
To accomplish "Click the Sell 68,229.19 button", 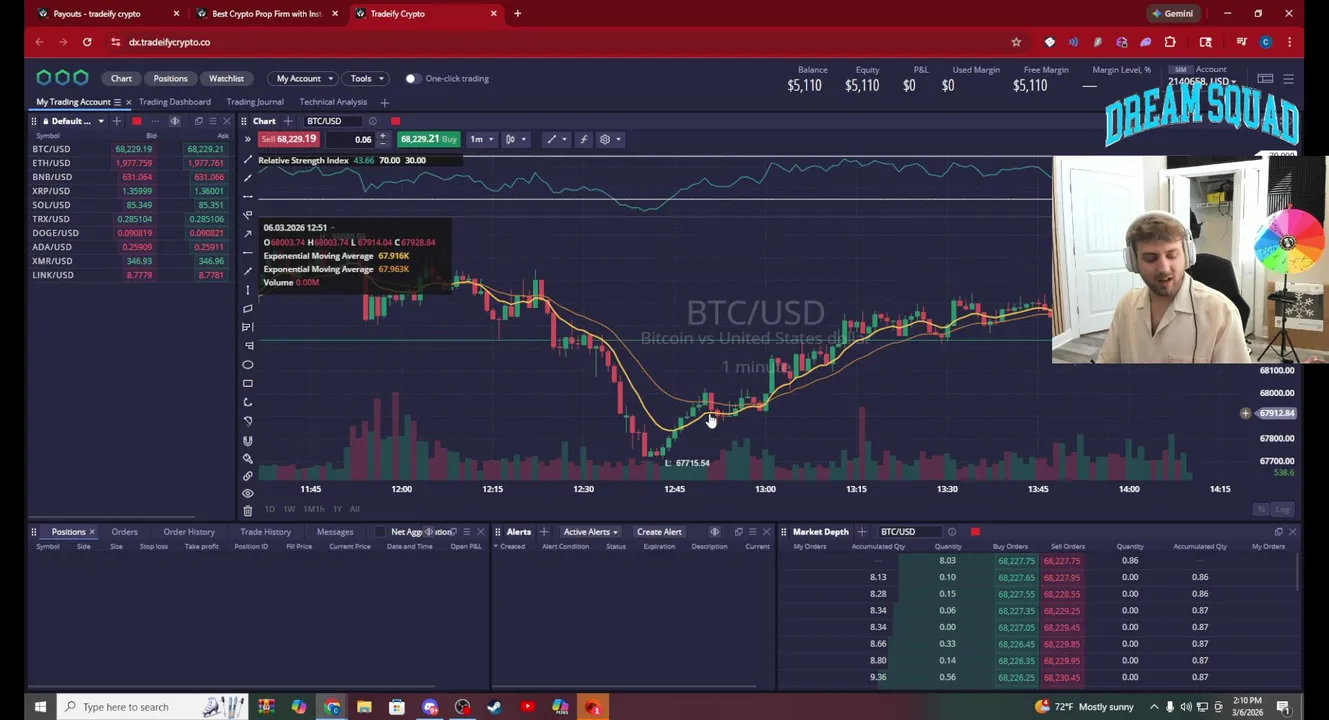I will pyautogui.click(x=288, y=139).
